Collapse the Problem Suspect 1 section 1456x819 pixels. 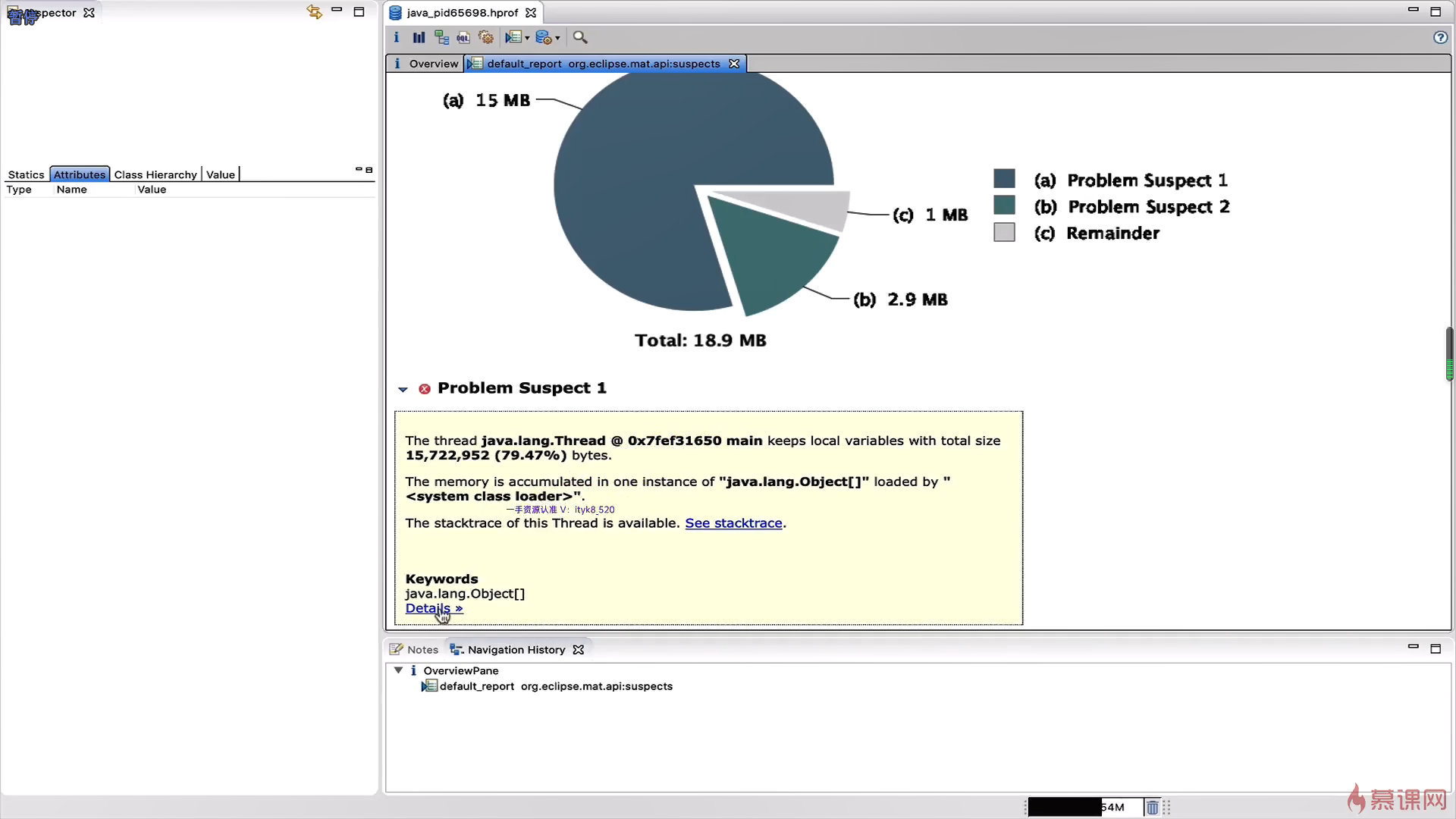coord(403,389)
